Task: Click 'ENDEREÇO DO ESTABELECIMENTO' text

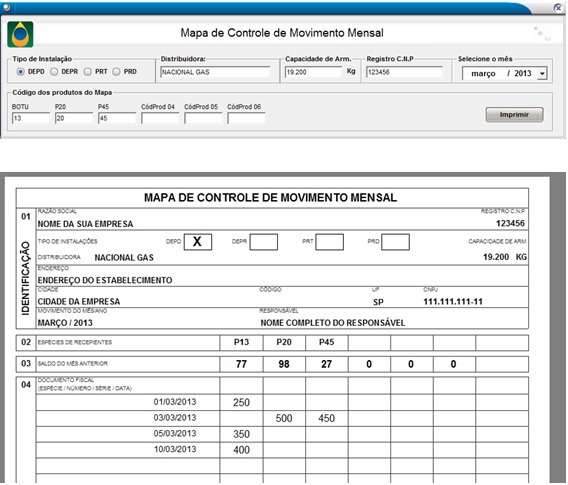Action: (105, 280)
